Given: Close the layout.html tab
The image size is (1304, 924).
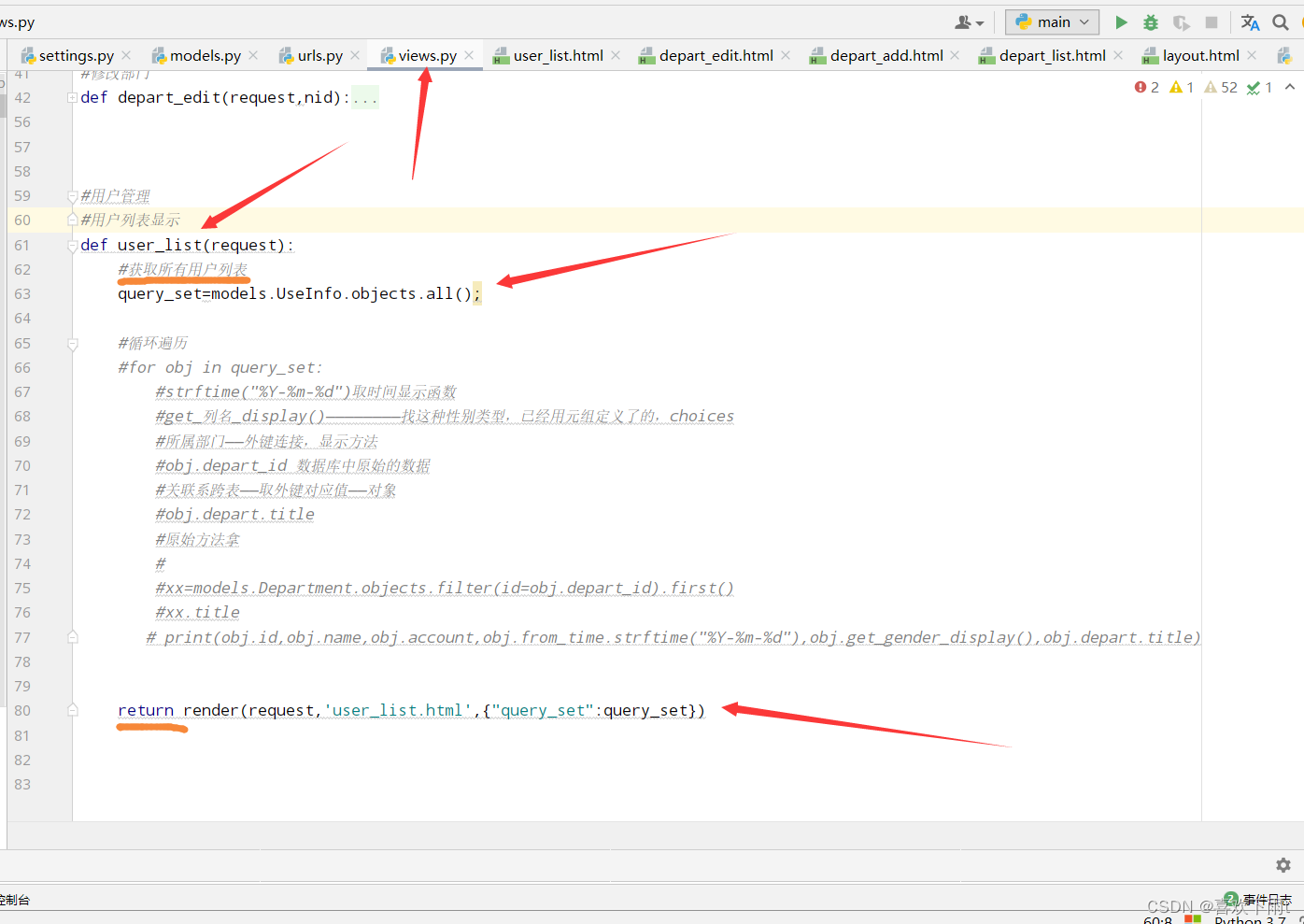Looking at the screenshot, I should tap(1252, 55).
